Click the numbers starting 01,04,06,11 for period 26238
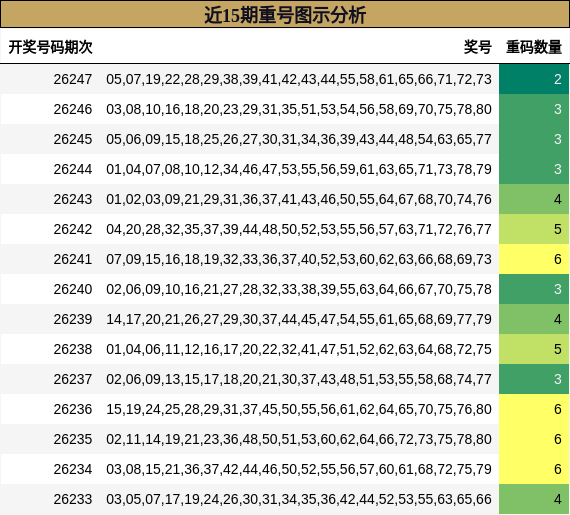This screenshot has height=515, width=570. click(299, 349)
